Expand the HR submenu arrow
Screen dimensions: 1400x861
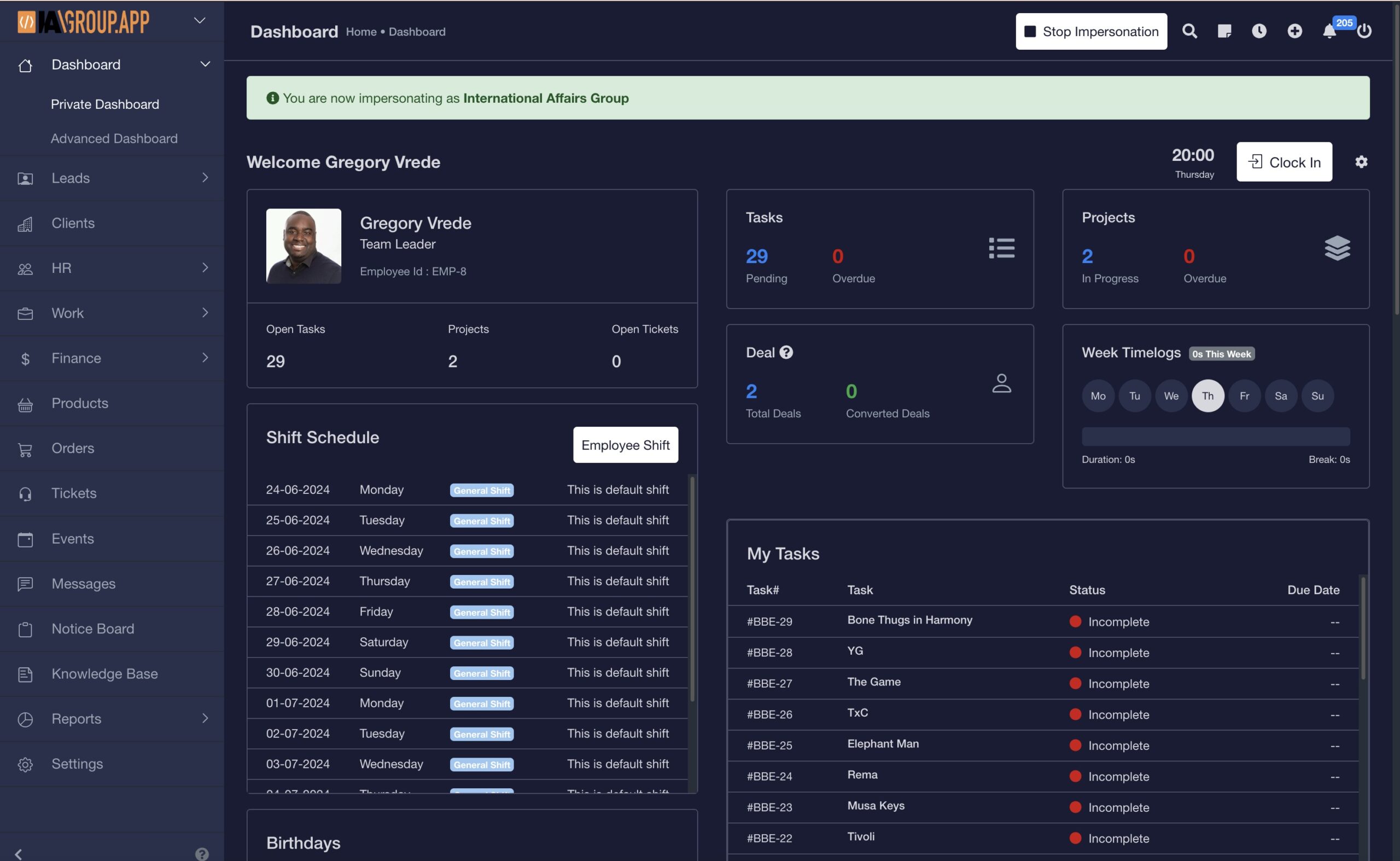[x=205, y=267]
